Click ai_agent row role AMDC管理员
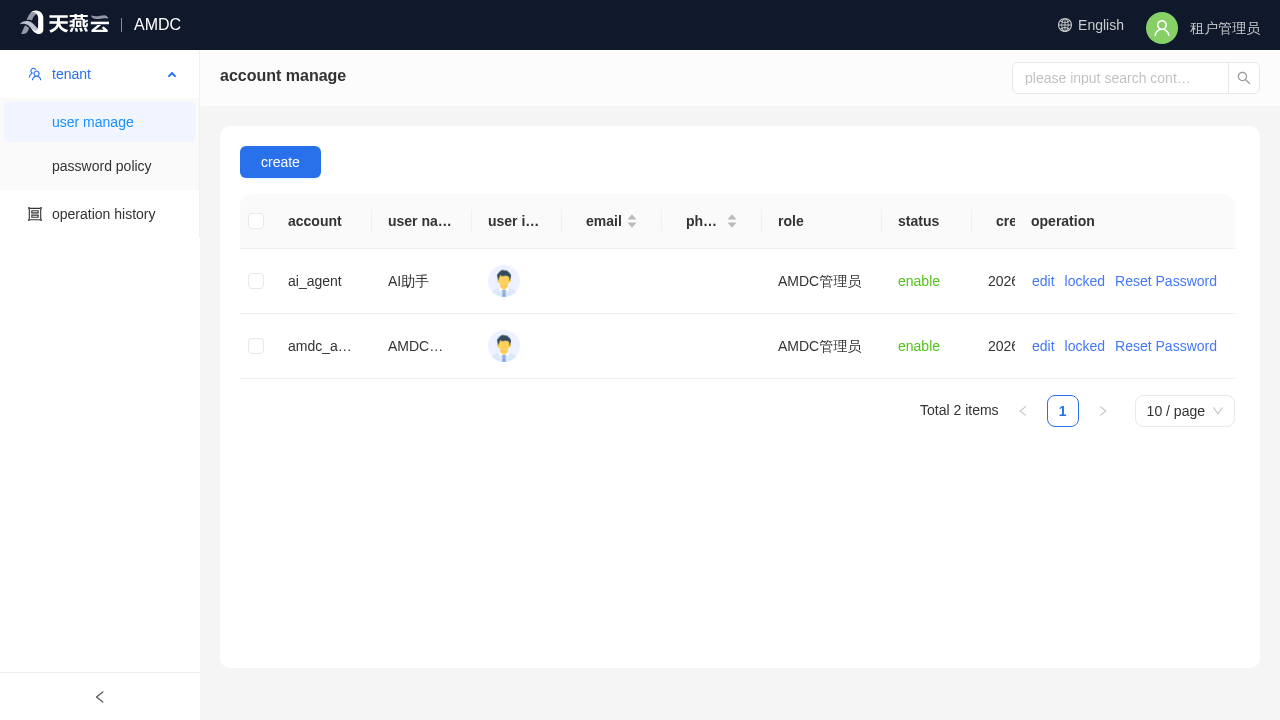1280x720 pixels. tap(819, 281)
